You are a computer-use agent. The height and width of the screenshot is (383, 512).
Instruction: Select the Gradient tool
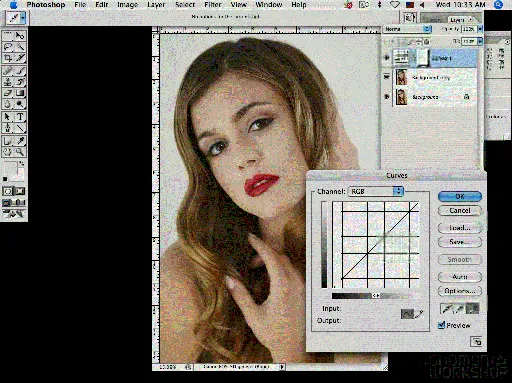click(x=20, y=93)
